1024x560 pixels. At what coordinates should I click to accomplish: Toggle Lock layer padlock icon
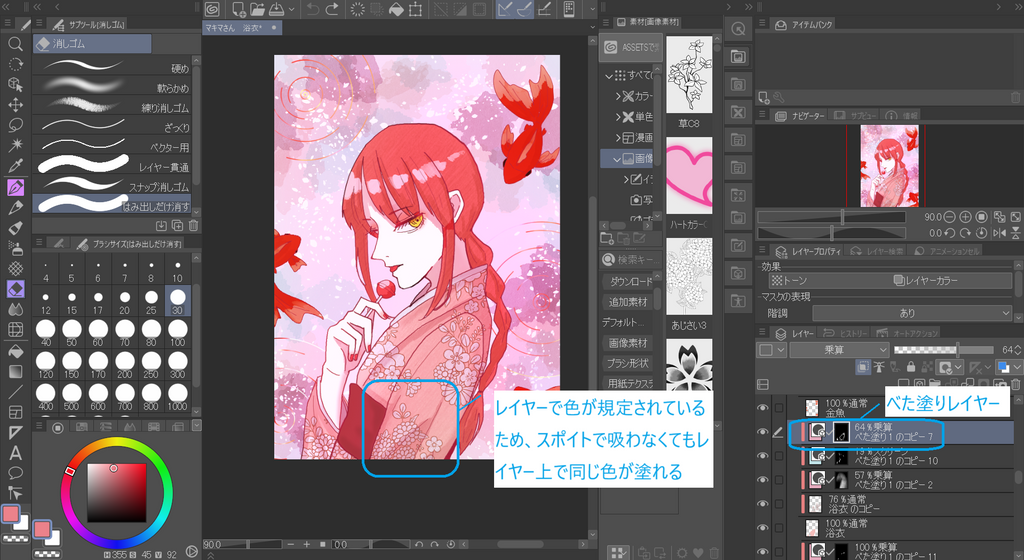pos(911,367)
